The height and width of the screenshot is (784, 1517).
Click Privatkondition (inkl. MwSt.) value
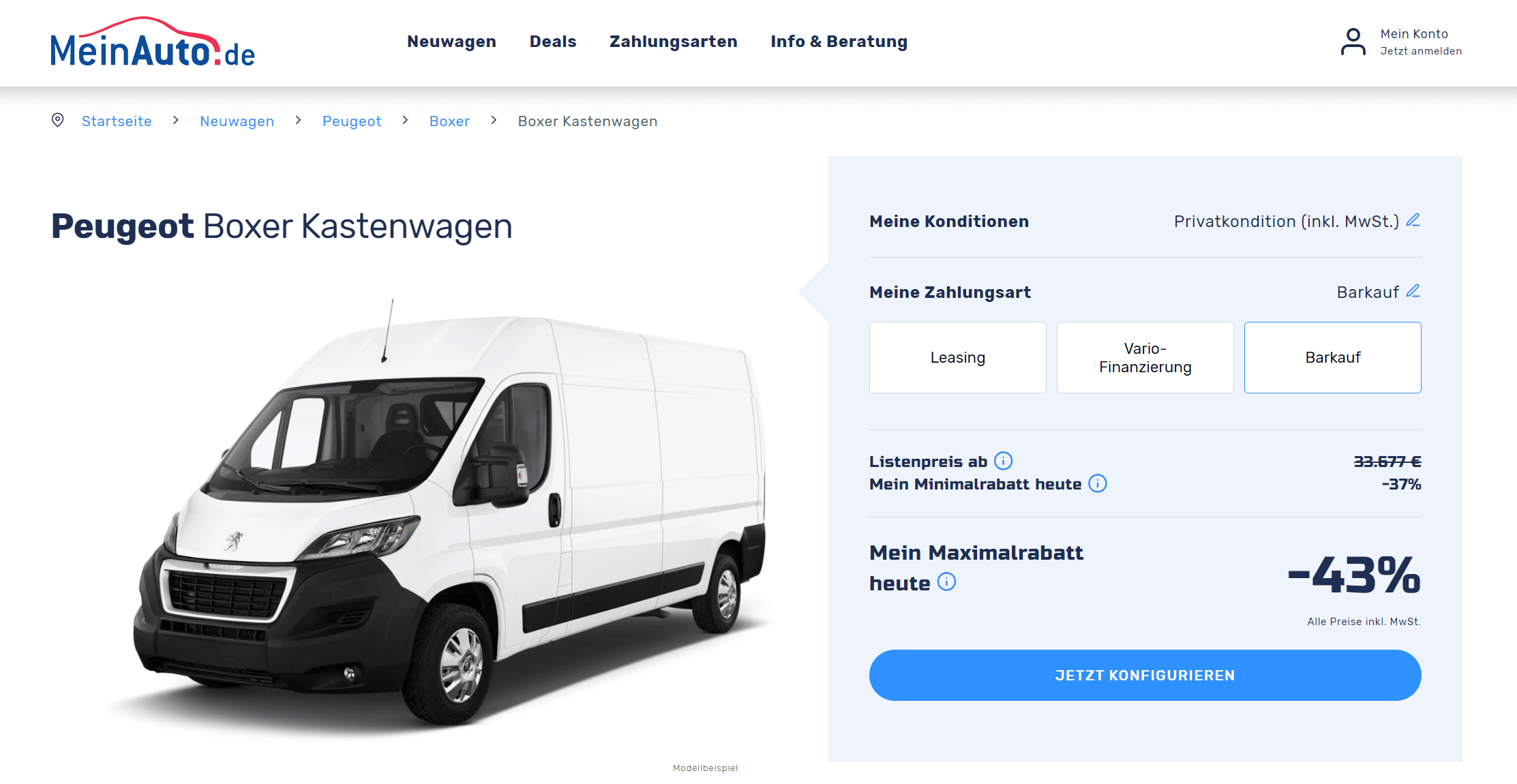coord(1286,222)
